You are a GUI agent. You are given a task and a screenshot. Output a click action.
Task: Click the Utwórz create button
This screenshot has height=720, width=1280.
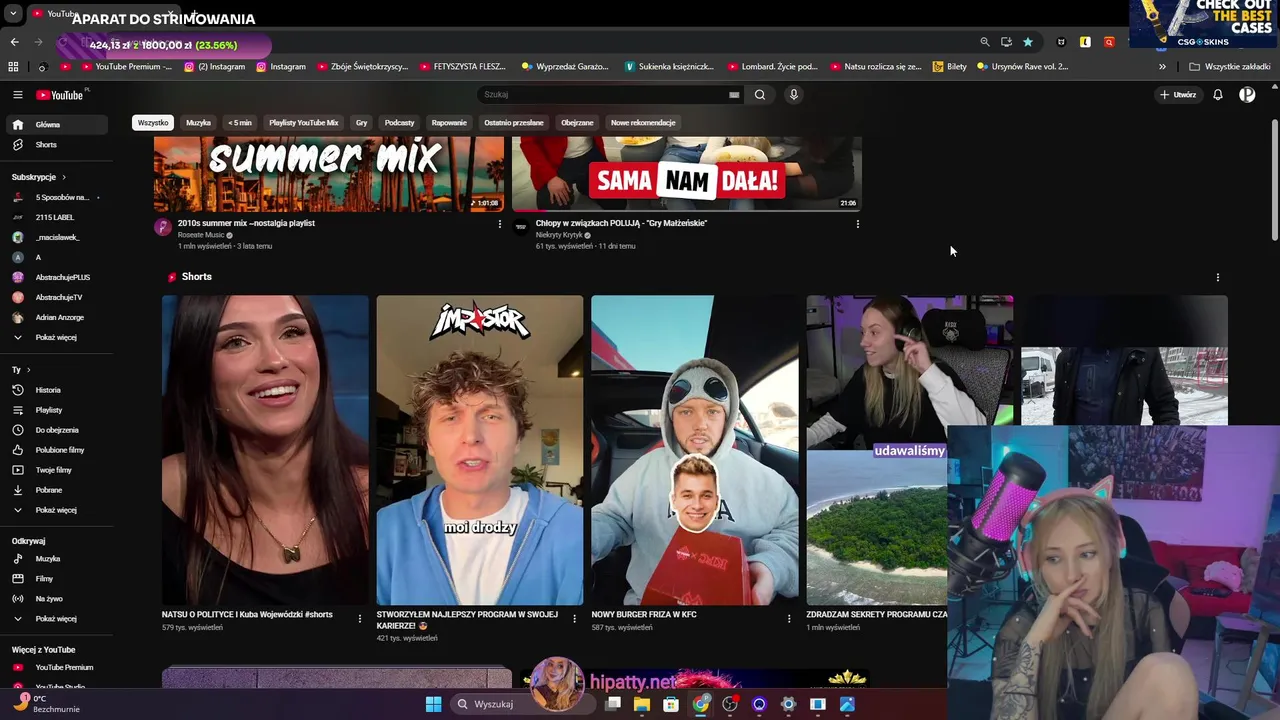tap(1178, 95)
